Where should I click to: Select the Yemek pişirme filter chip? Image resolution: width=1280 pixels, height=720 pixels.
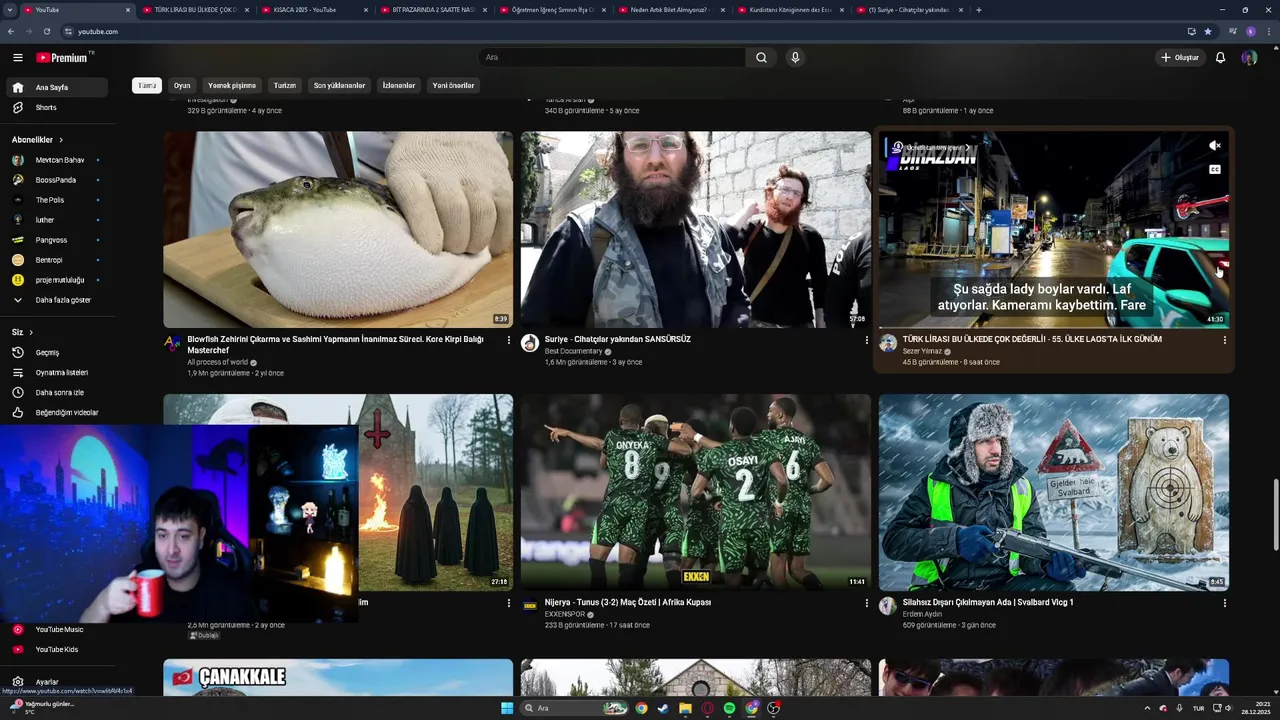click(x=232, y=86)
